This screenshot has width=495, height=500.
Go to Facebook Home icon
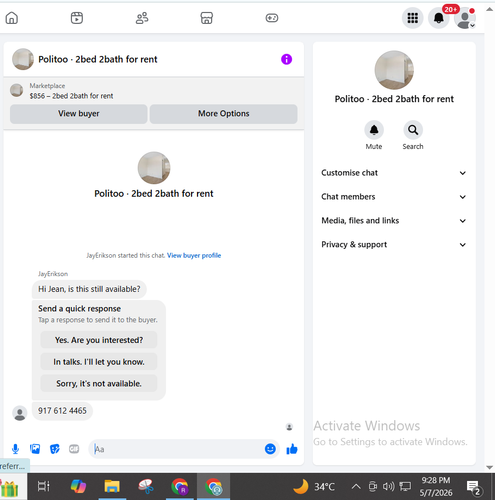click(12, 18)
